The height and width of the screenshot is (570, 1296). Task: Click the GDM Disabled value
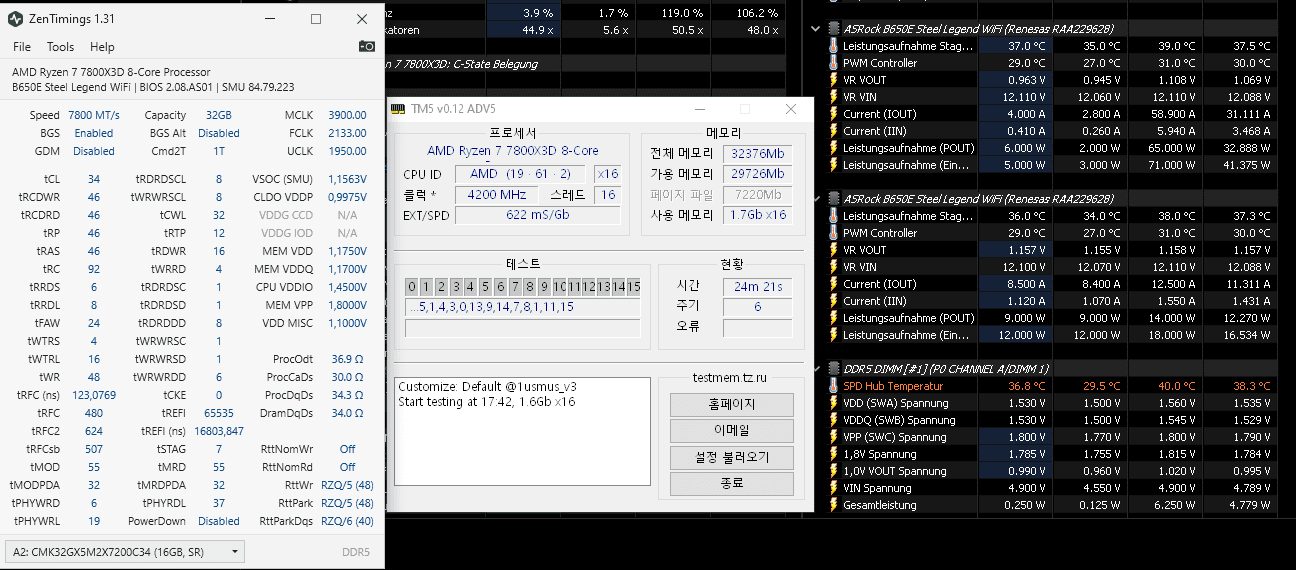point(94,151)
